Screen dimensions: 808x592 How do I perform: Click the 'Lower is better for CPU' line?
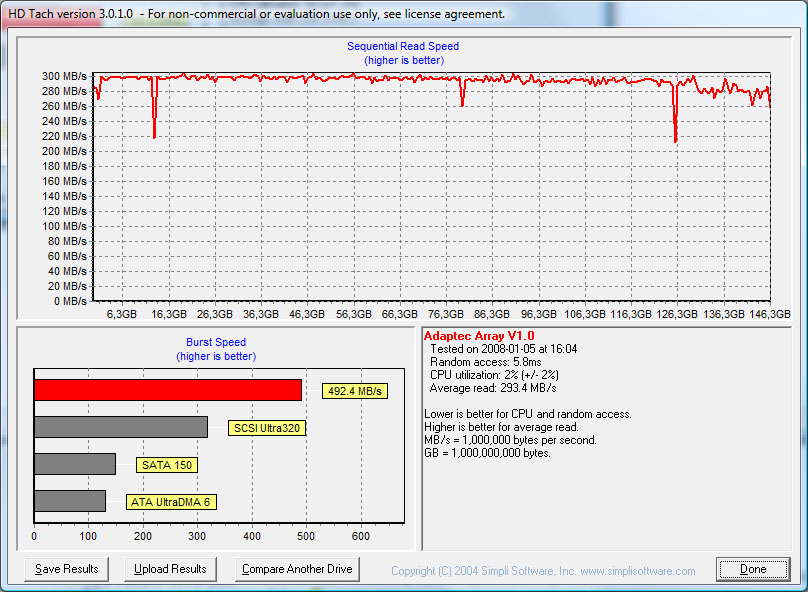click(528, 414)
